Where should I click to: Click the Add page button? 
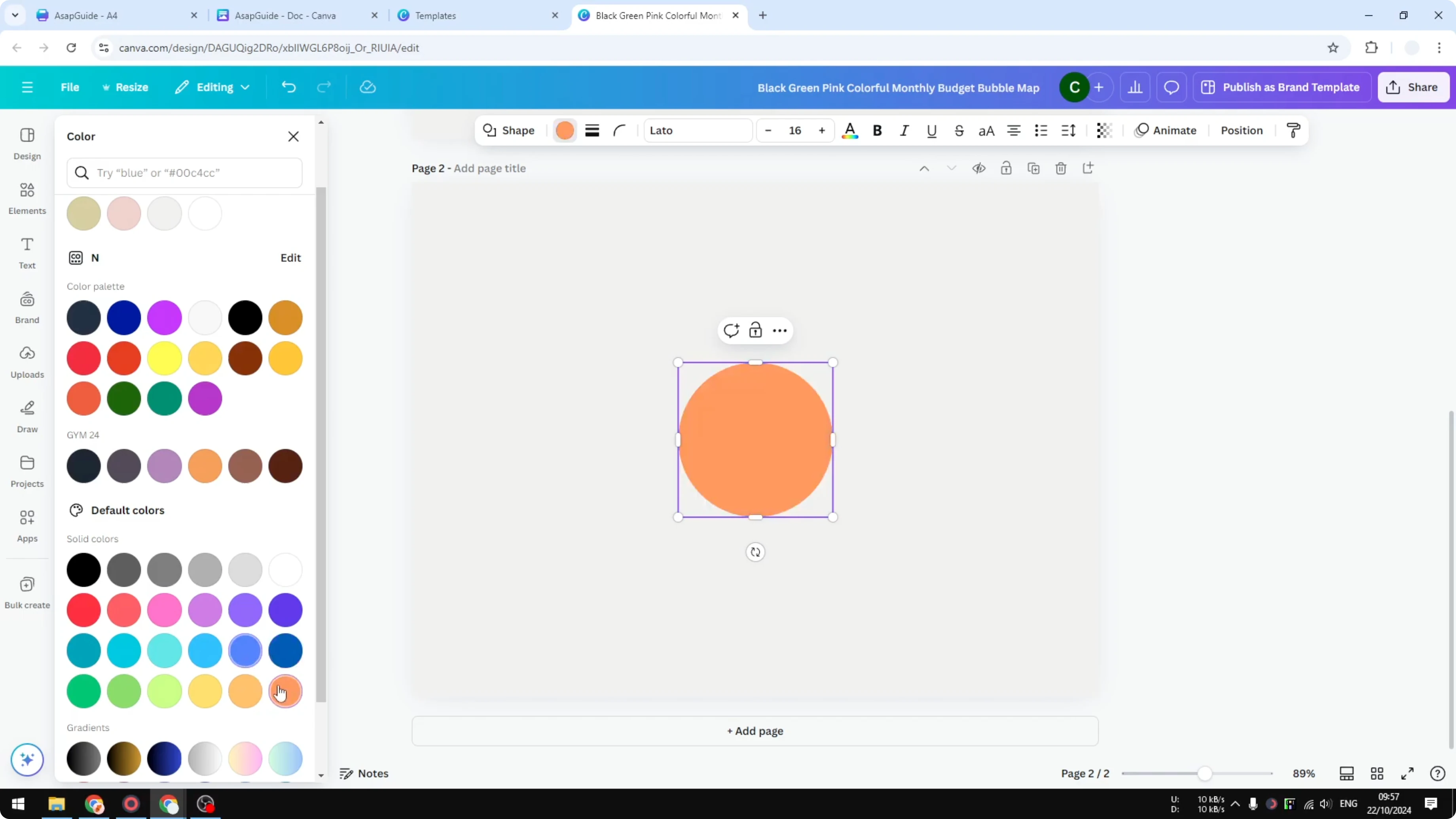[x=755, y=731]
